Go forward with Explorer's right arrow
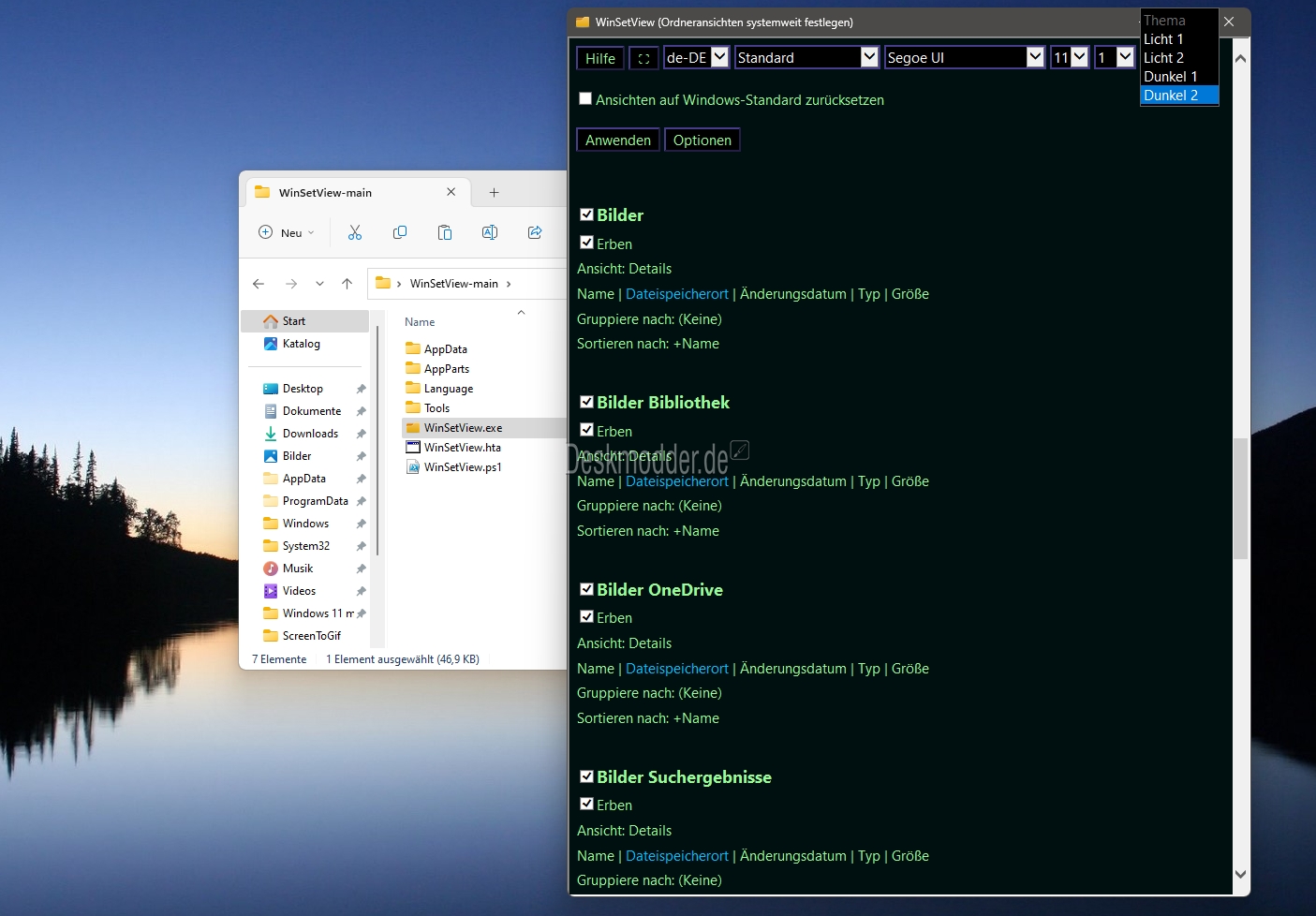Viewport: 1316px width, 916px height. pos(291,284)
